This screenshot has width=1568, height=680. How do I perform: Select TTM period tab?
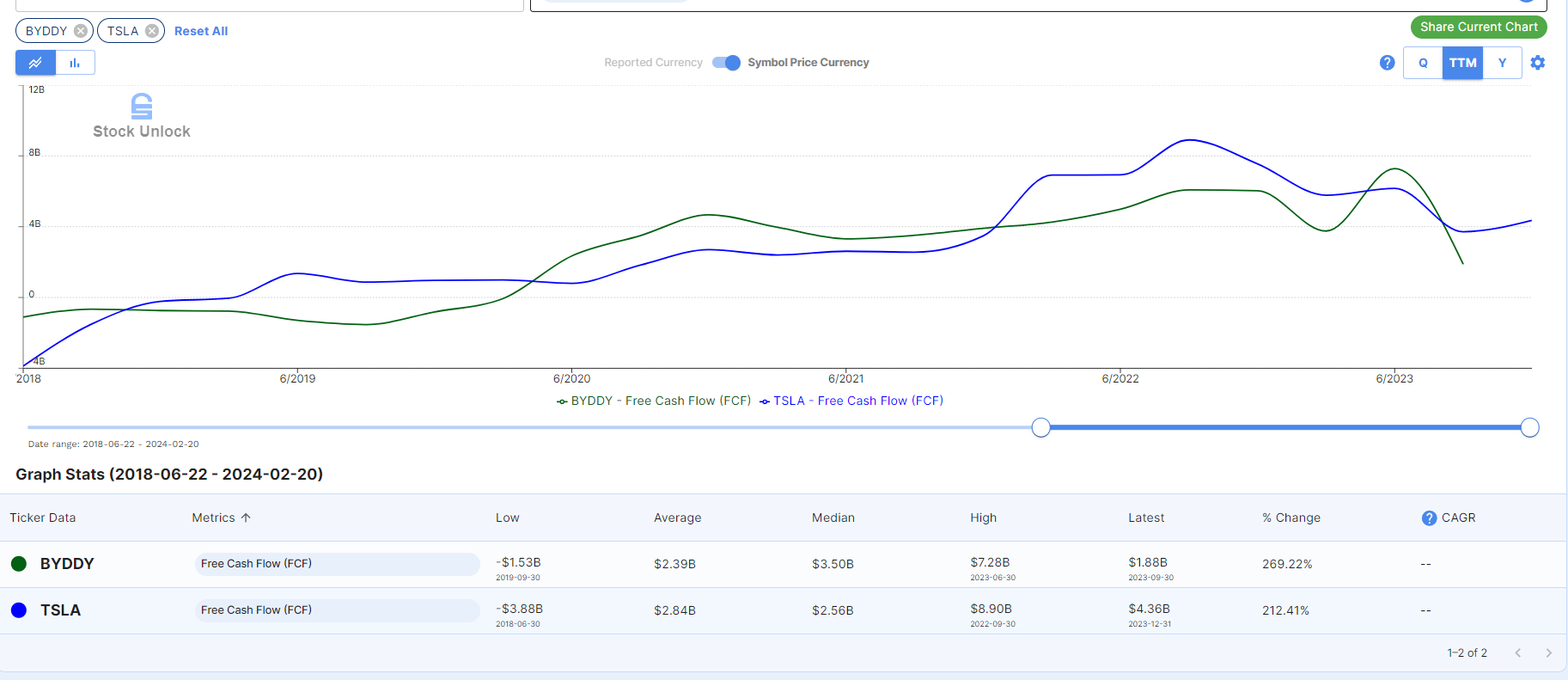tap(1462, 63)
